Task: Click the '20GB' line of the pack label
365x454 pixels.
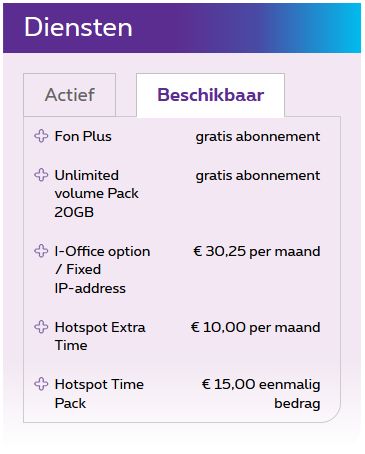Action: pos(74,212)
